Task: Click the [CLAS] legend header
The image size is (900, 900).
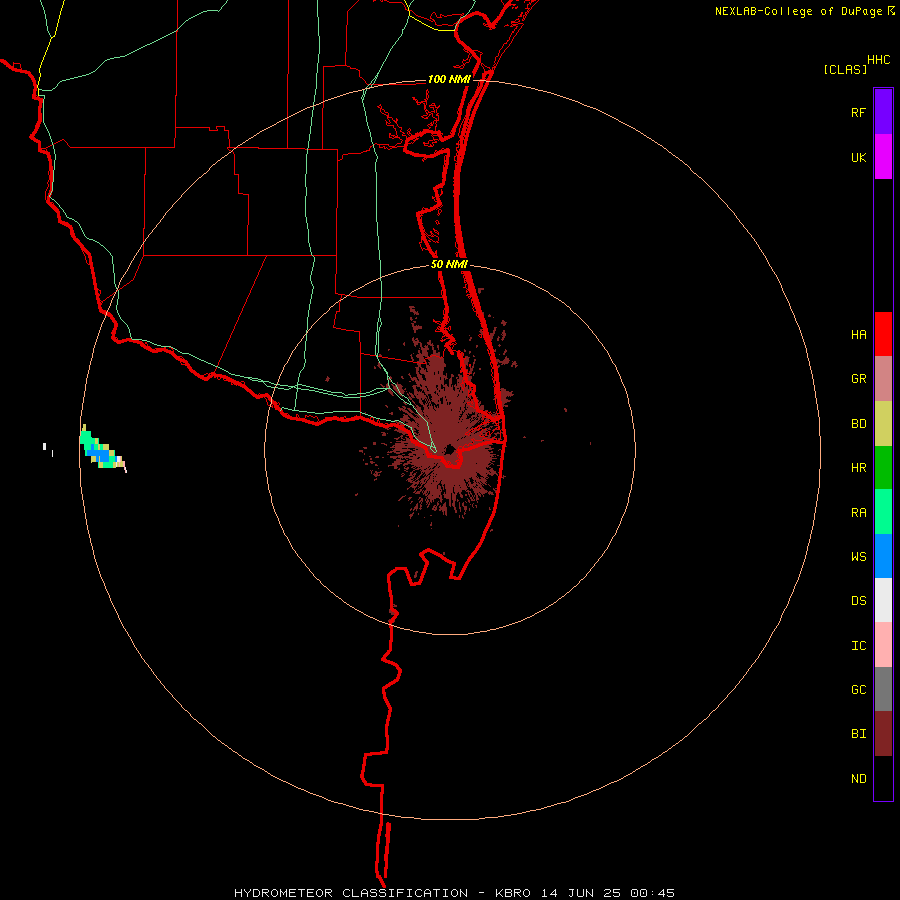Action: (x=845, y=69)
